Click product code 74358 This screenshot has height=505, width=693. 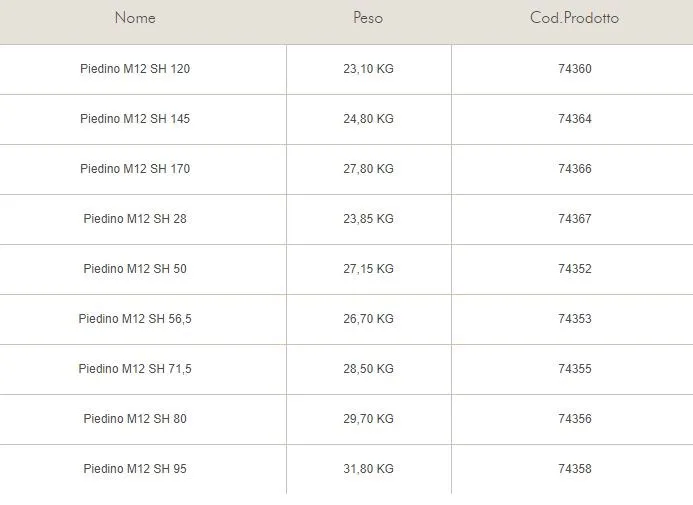pyautogui.click(x=575, y=469)
